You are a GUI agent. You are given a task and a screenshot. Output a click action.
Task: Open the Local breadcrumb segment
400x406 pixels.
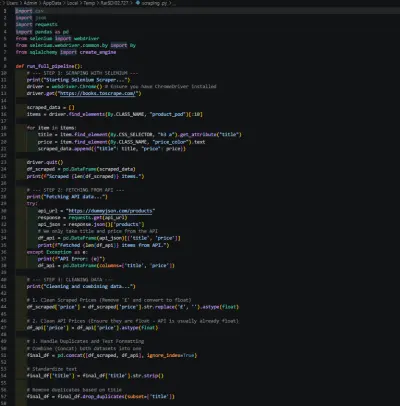[x=72, y=3]
